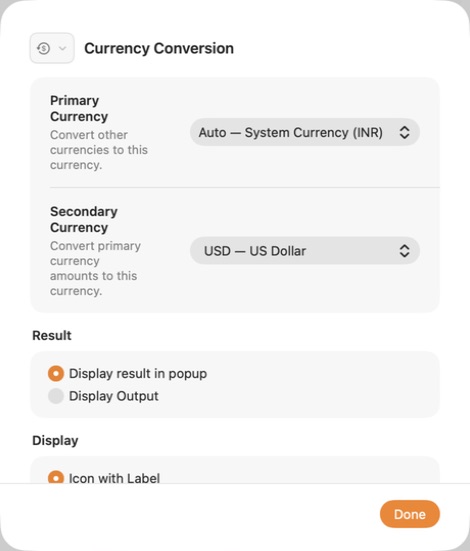
Task: Click the Done button
Action: 410,514
